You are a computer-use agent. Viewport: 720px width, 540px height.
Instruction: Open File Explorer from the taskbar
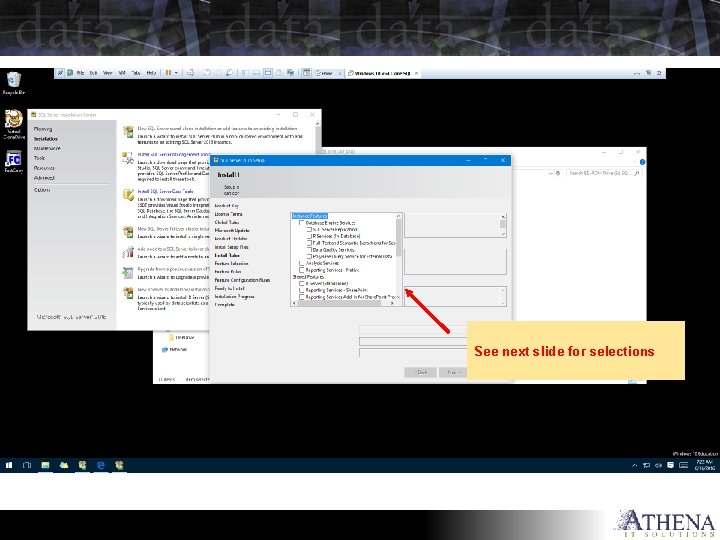(x=45, y=465)
